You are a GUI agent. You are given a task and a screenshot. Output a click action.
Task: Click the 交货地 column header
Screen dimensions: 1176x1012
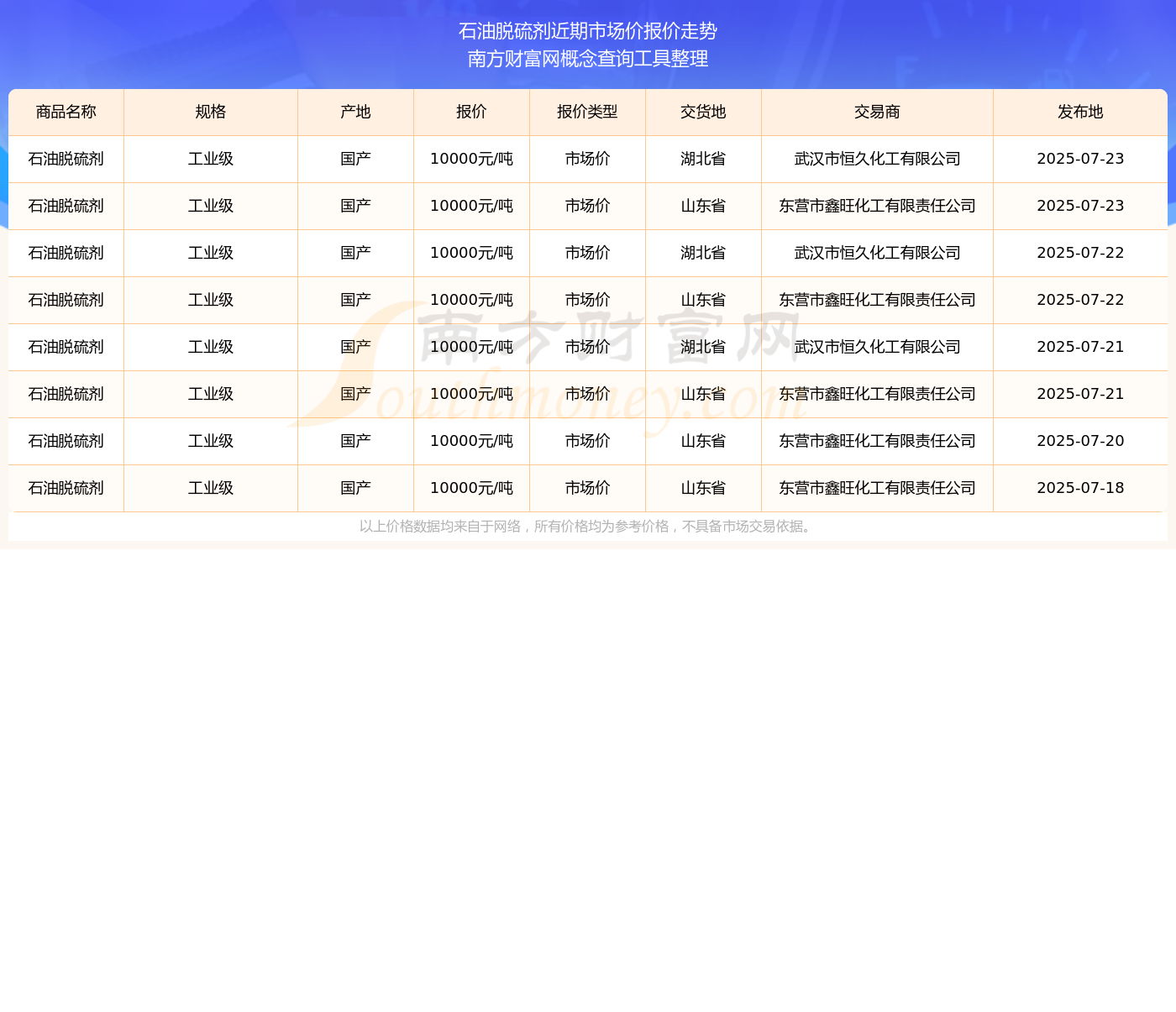(x=704, y=112)
